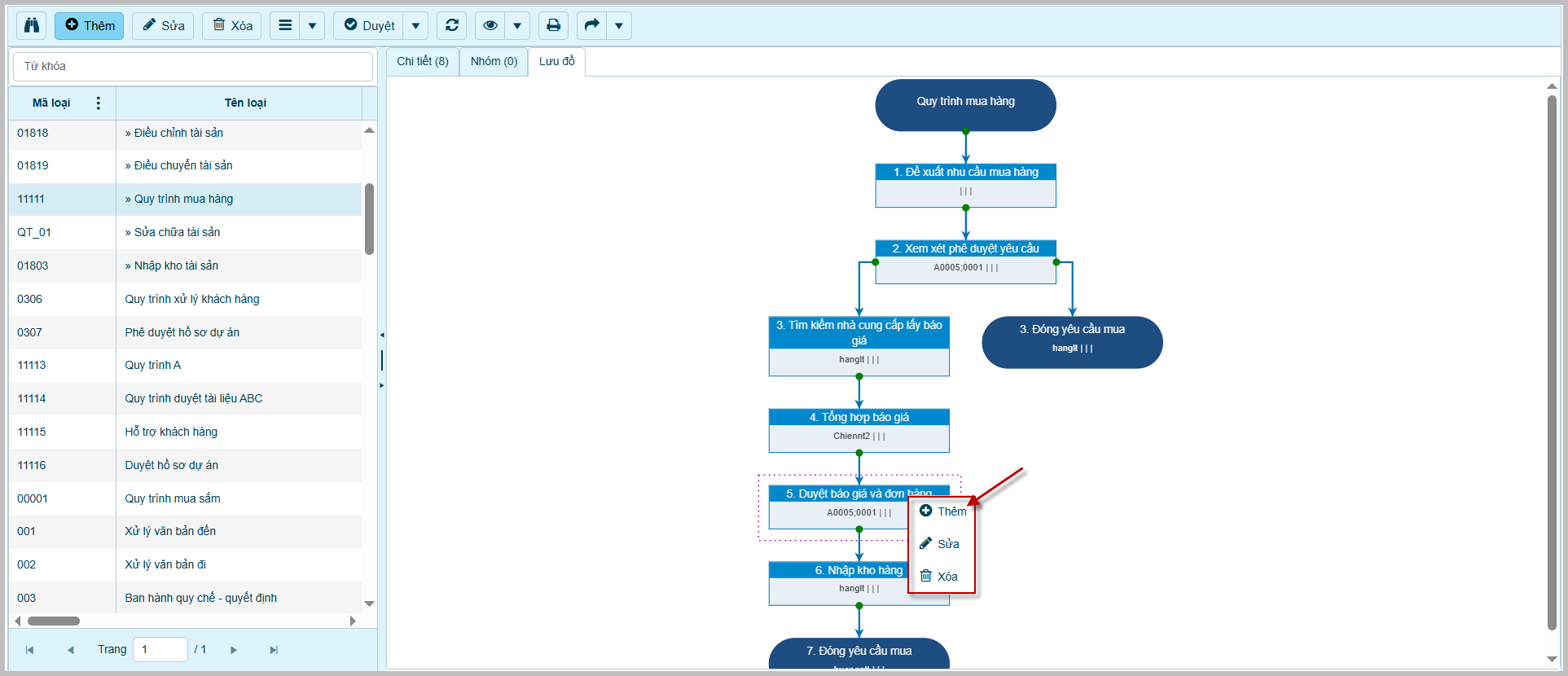Go to last page in pager
The image size is (1568, 676).
click(274, 650)
